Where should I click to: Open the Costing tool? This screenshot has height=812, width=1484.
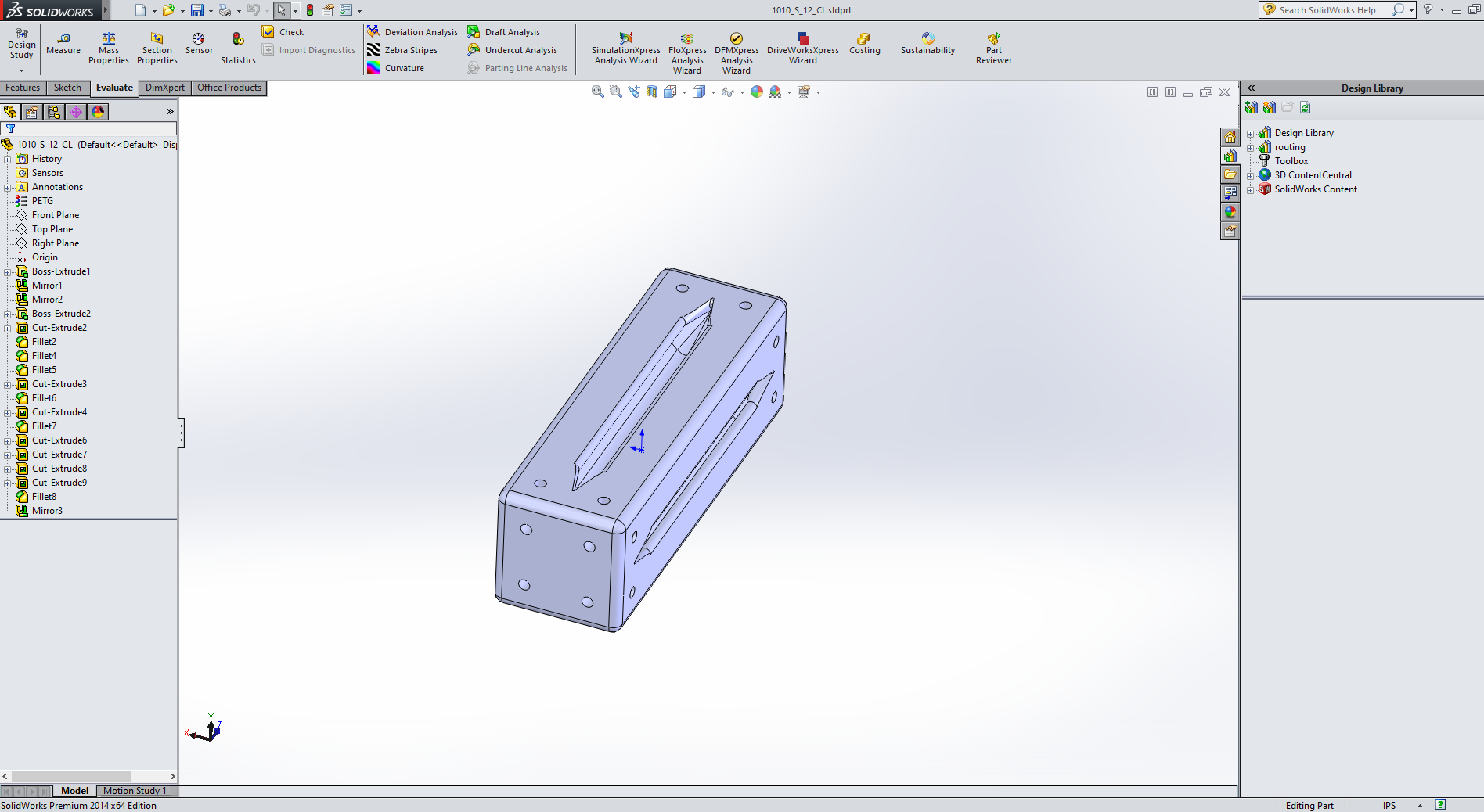864,44
